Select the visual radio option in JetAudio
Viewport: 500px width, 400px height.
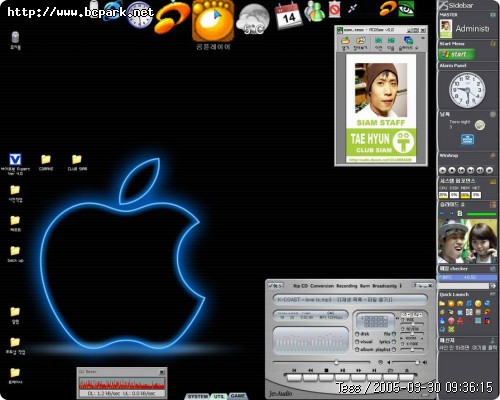357,342
